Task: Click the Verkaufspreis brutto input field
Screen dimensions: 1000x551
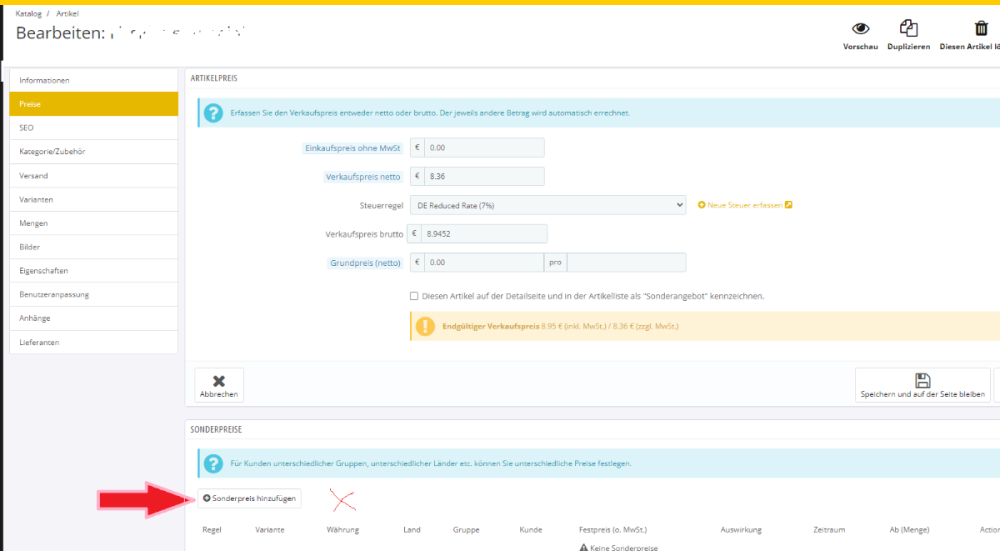Action: pos(485,234)
